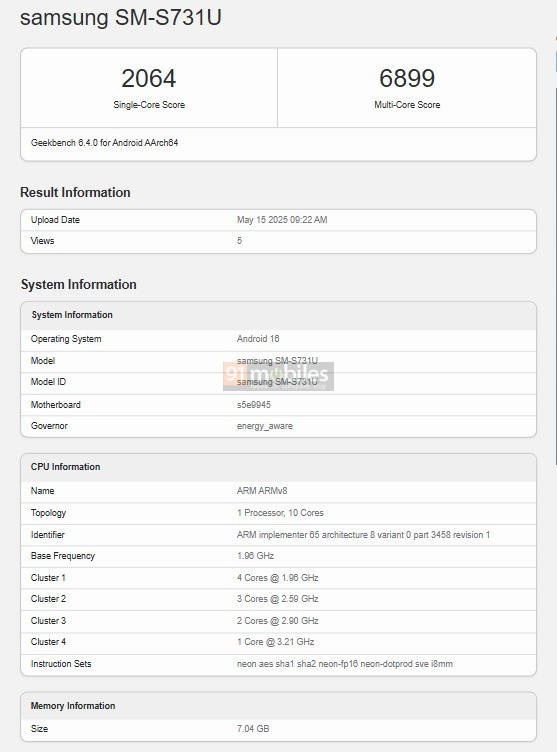The height and width of the screenshot is (752, 557).
Task: Click the samsung SM-S731U page title
Action: [x=121, y=18]
